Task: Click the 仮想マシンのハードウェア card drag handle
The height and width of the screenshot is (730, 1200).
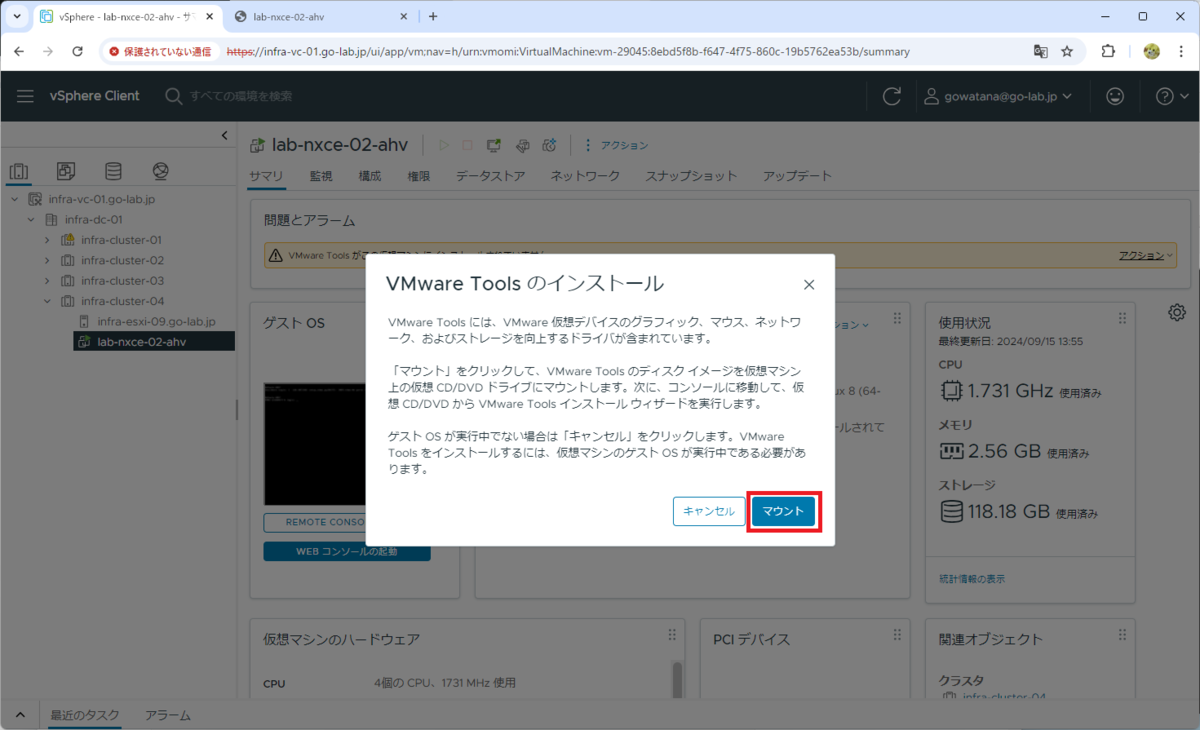Action: pyautogui.click(x=672, y=634)
